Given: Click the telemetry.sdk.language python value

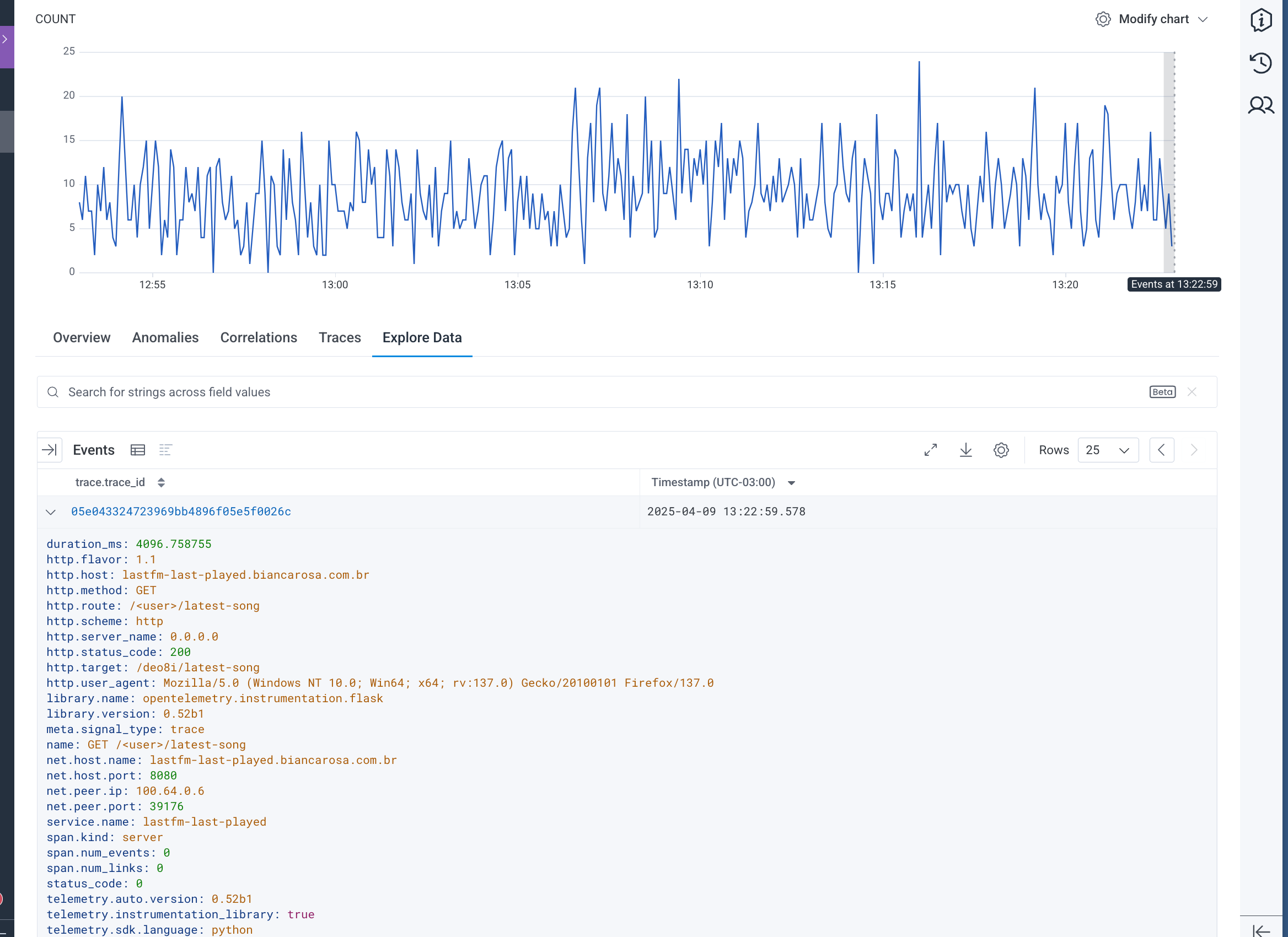Looking at the screenshot, I should click(232, 930).
